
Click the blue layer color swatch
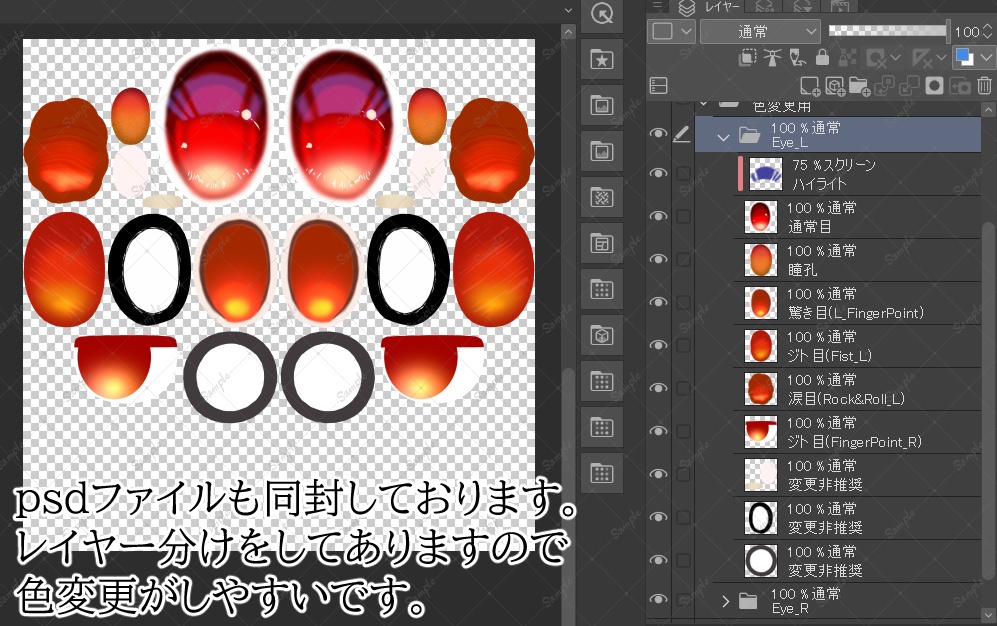pyautogui.click(x=963, y=57)
